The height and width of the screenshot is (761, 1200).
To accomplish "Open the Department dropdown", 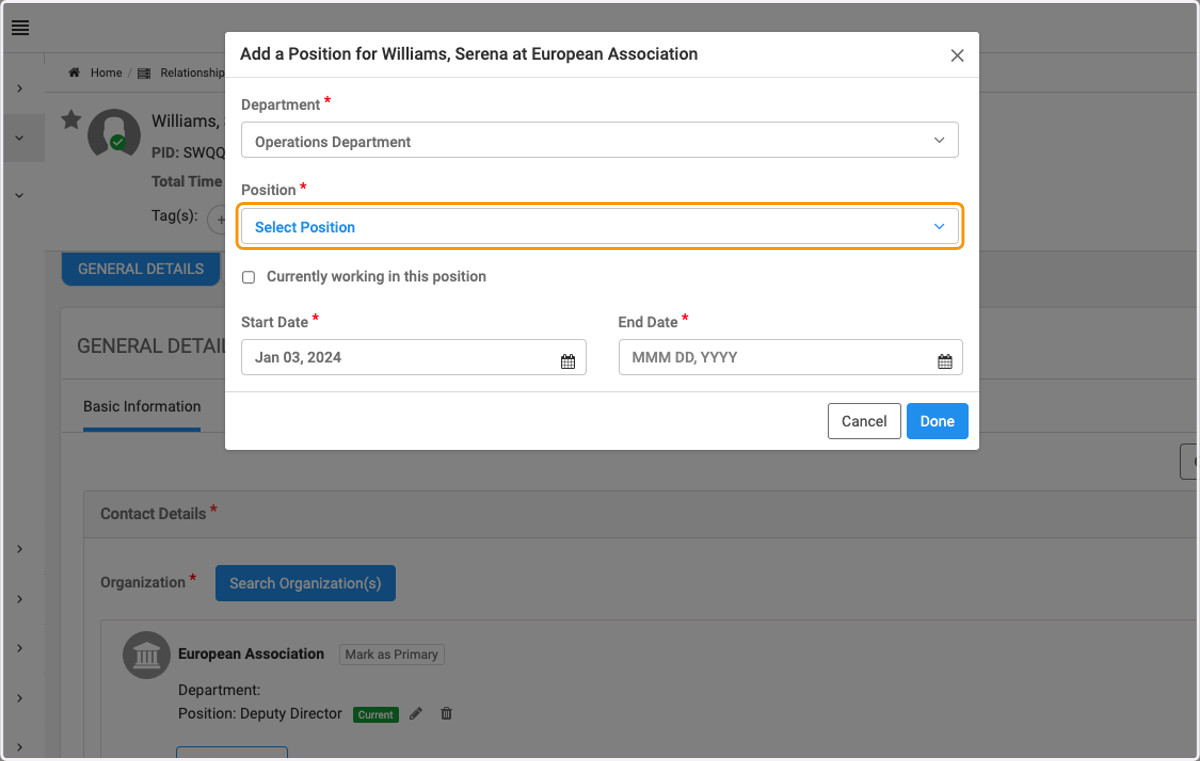I will pyautogui.click(x=600, y=141).
